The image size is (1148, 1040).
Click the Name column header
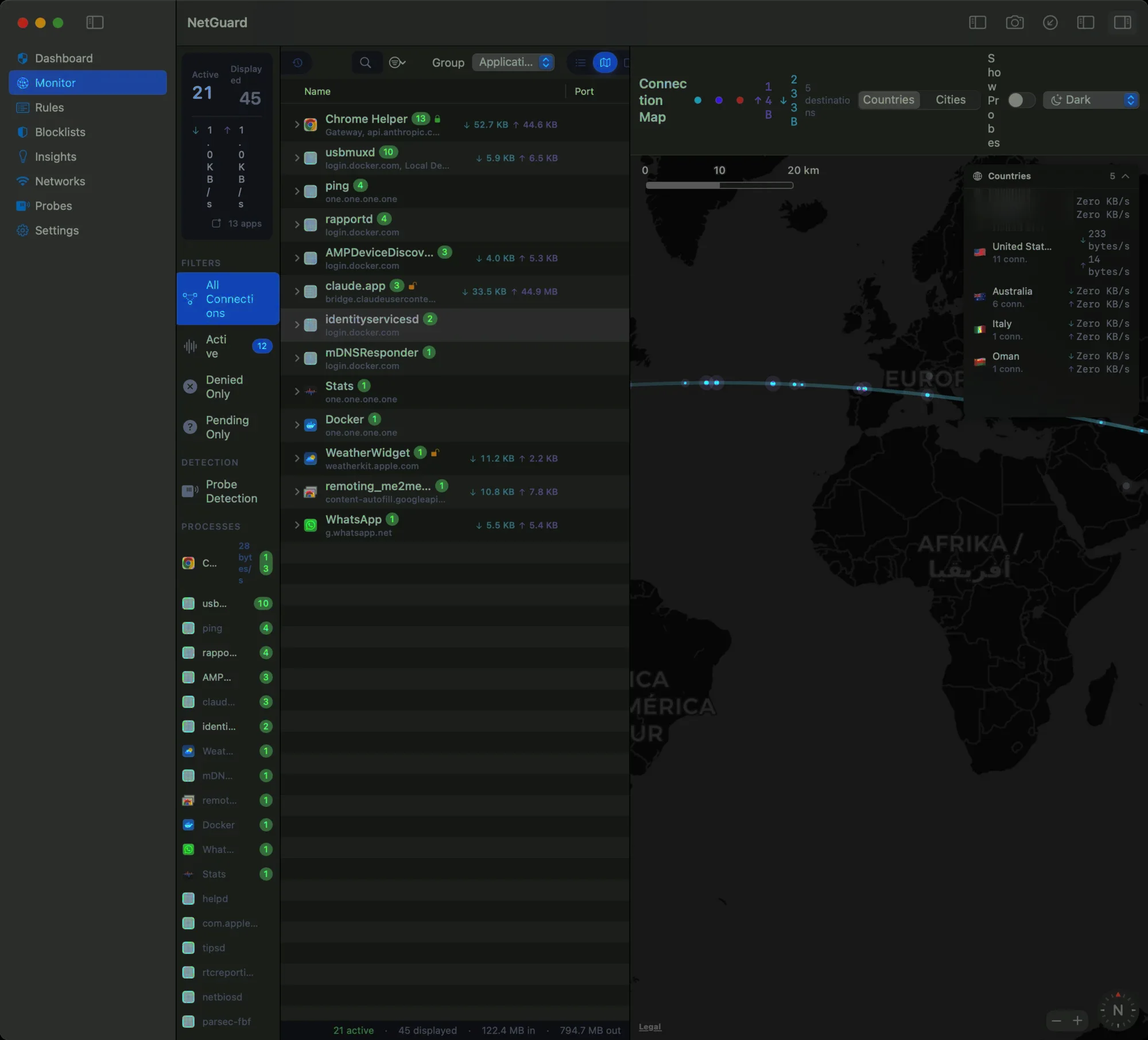click(317, 91)
